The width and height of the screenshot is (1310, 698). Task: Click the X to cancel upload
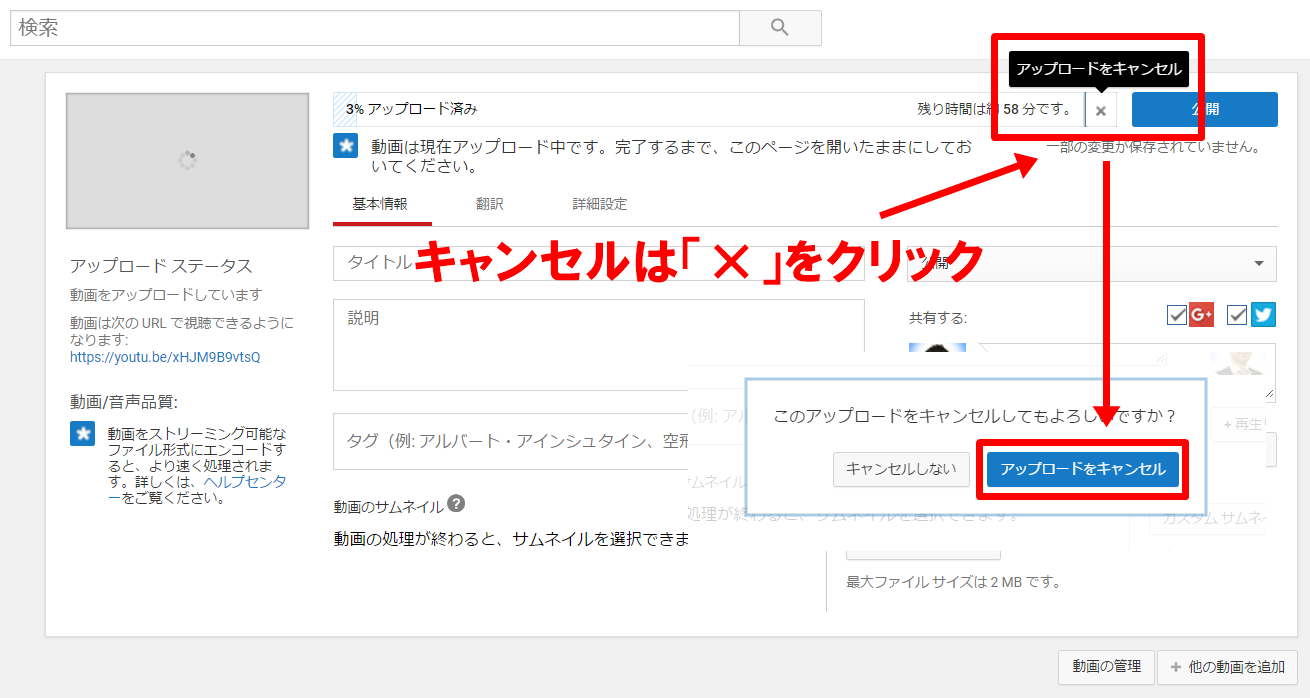click(1101, 110)
